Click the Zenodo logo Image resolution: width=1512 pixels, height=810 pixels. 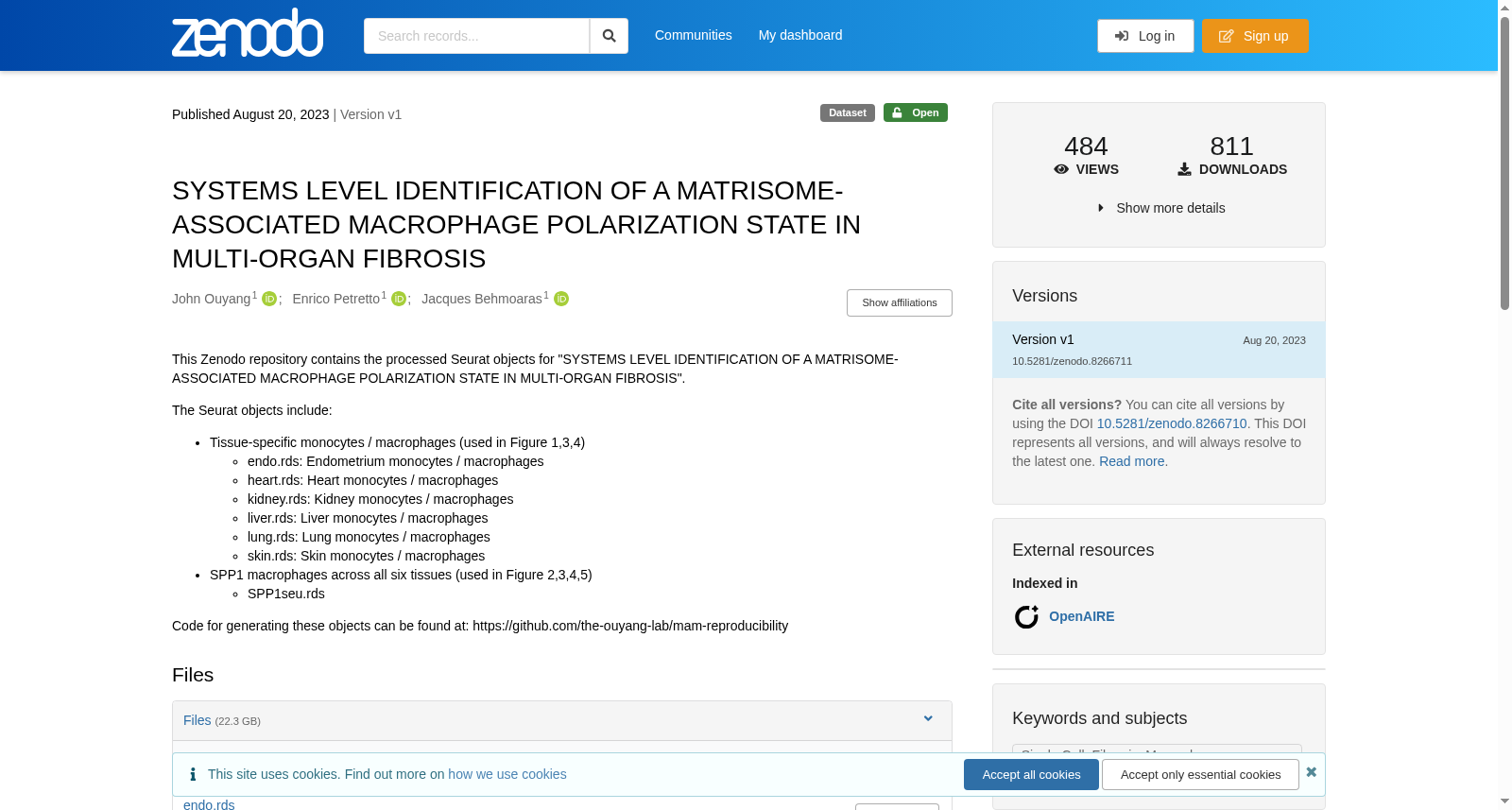tap(248, 33)
